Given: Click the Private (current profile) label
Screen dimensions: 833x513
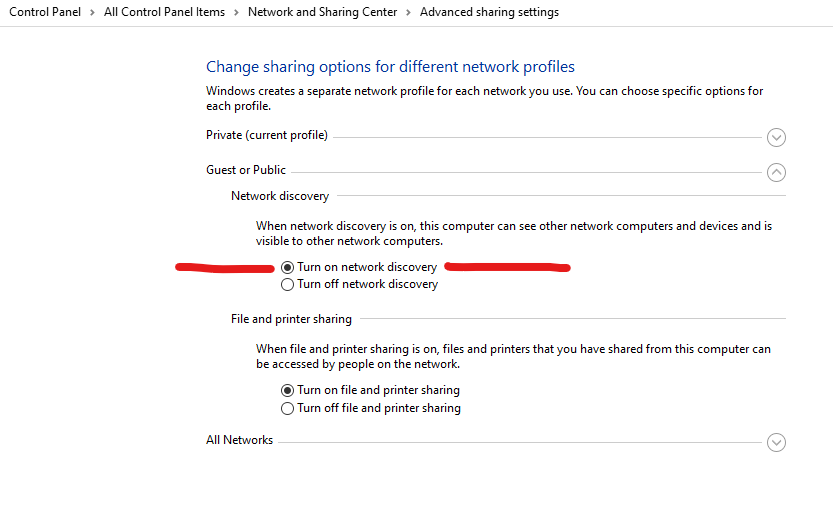Looking at the screenshot, I should click(x=267, y=135).
